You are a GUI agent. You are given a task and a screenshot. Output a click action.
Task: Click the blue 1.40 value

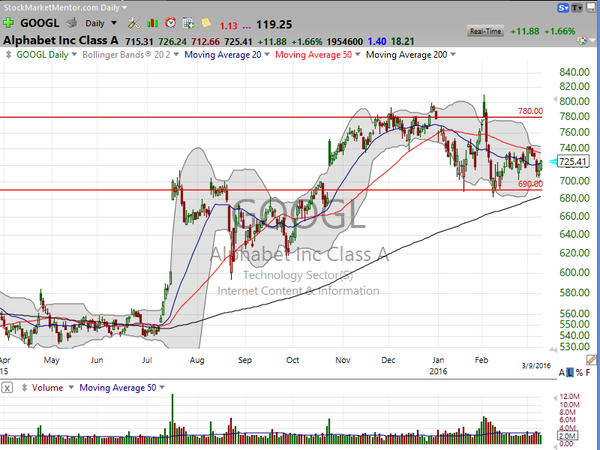point(377,41)
